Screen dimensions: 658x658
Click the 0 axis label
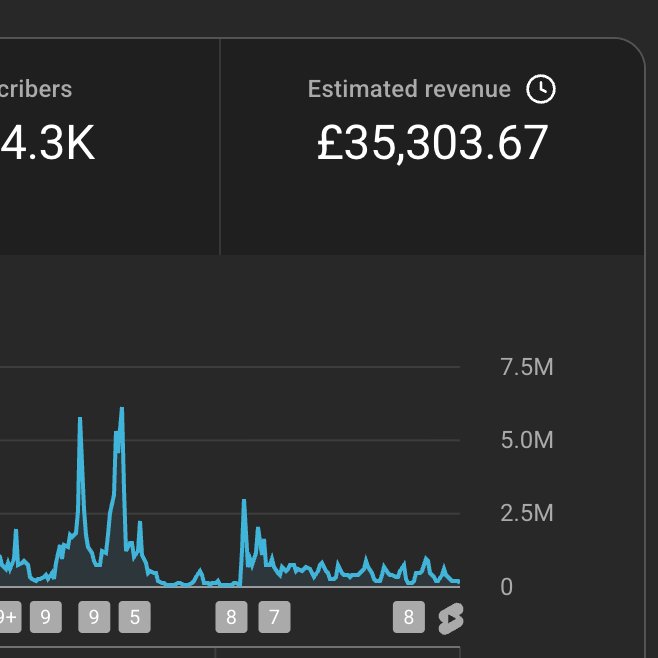(x=507, y=587)
